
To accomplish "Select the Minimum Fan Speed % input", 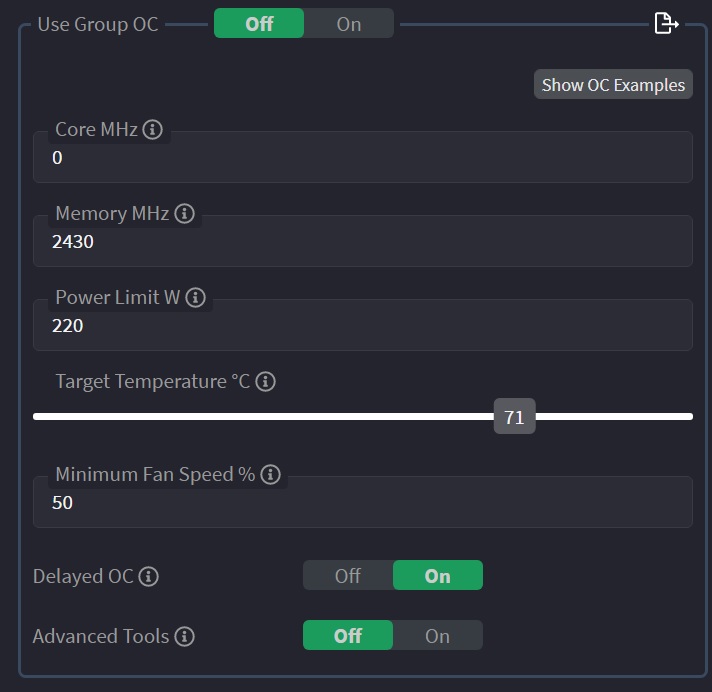I will point(363,502).
